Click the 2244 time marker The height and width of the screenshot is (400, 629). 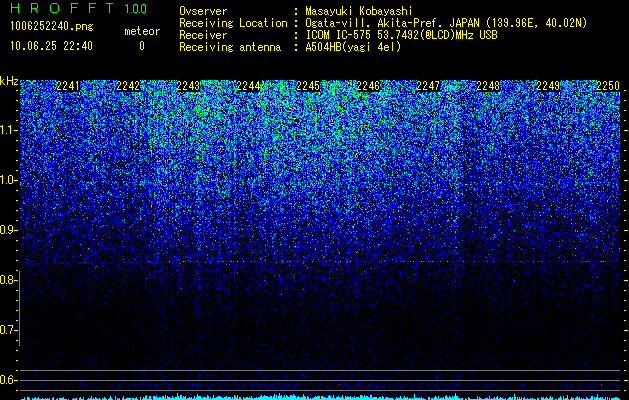coord(248,86)
